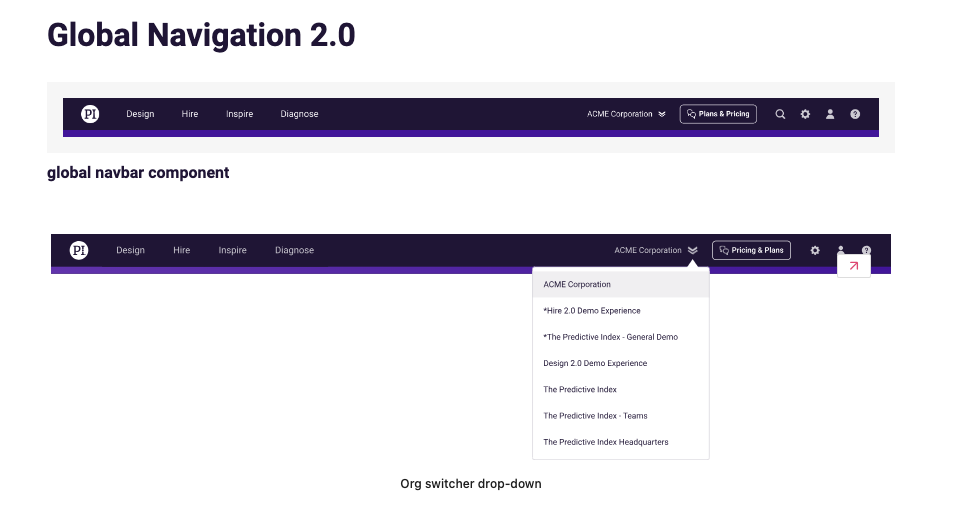Click the Plans & Pricing button
Screen dimensions: 961x508
[x=718, y=114]
